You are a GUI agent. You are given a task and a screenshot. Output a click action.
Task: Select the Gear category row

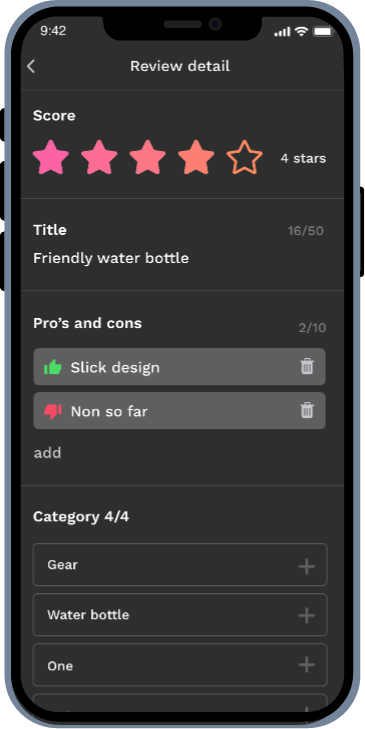coord(180,564)
